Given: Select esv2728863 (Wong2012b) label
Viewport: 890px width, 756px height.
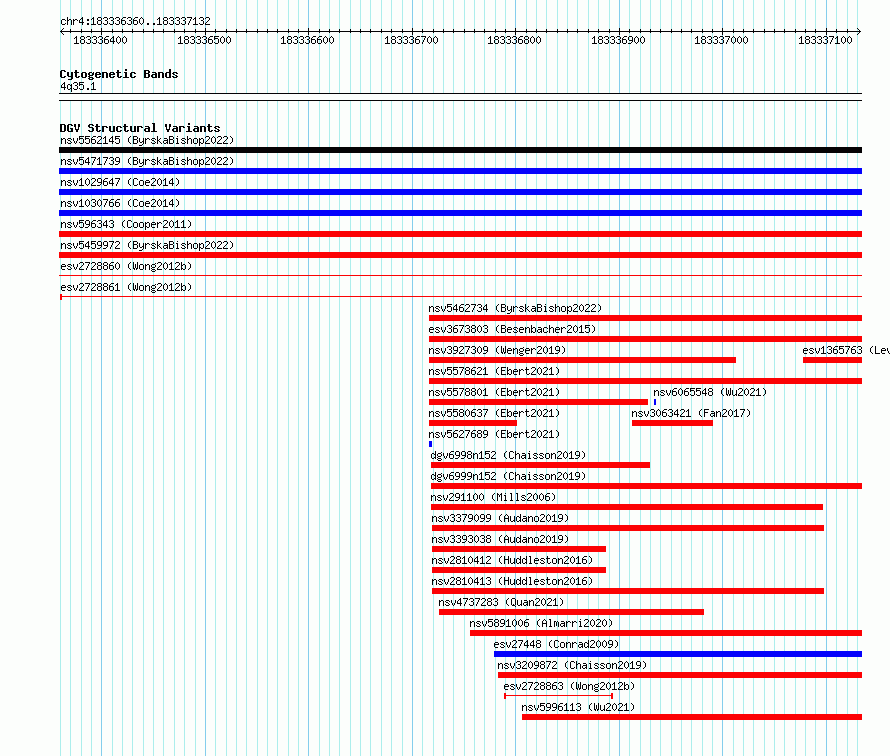Looking at the screenshot, I should (569, 686).
